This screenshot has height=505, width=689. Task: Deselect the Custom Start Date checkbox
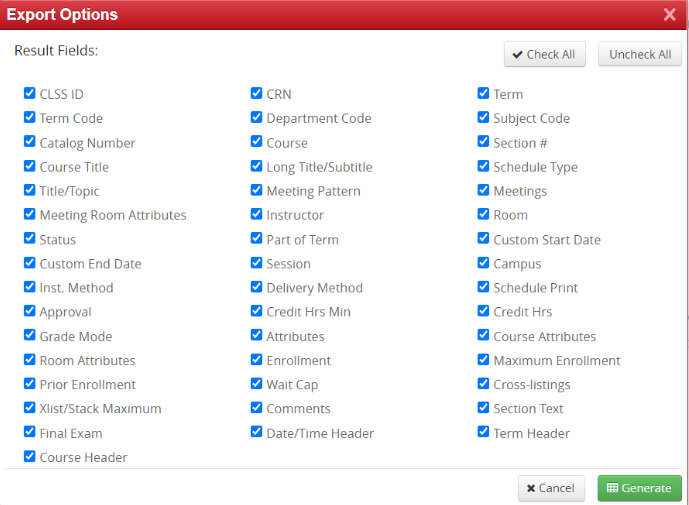pos(484,239)
